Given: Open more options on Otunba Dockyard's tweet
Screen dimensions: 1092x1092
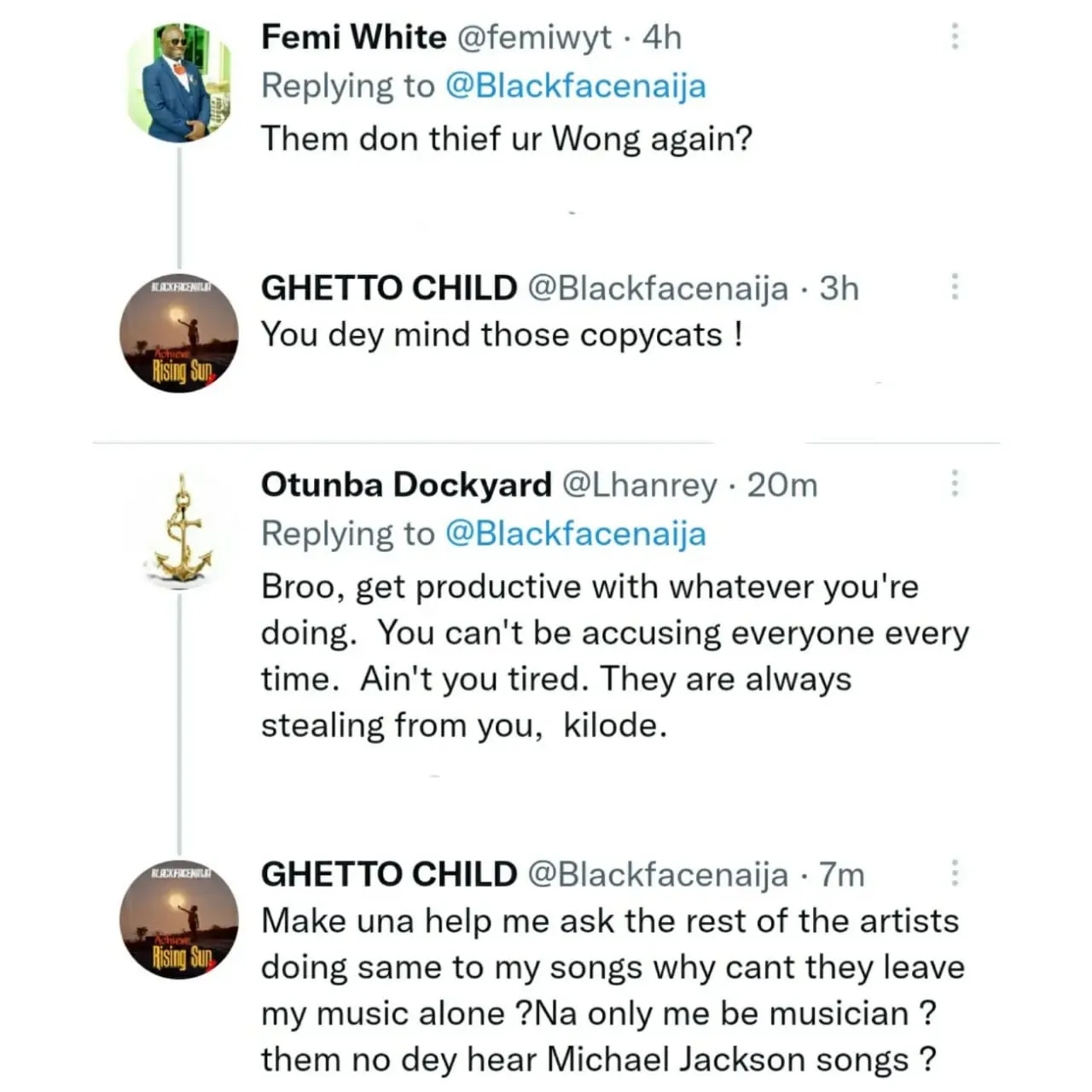Looking at the screenshot, I should [955, 484].
